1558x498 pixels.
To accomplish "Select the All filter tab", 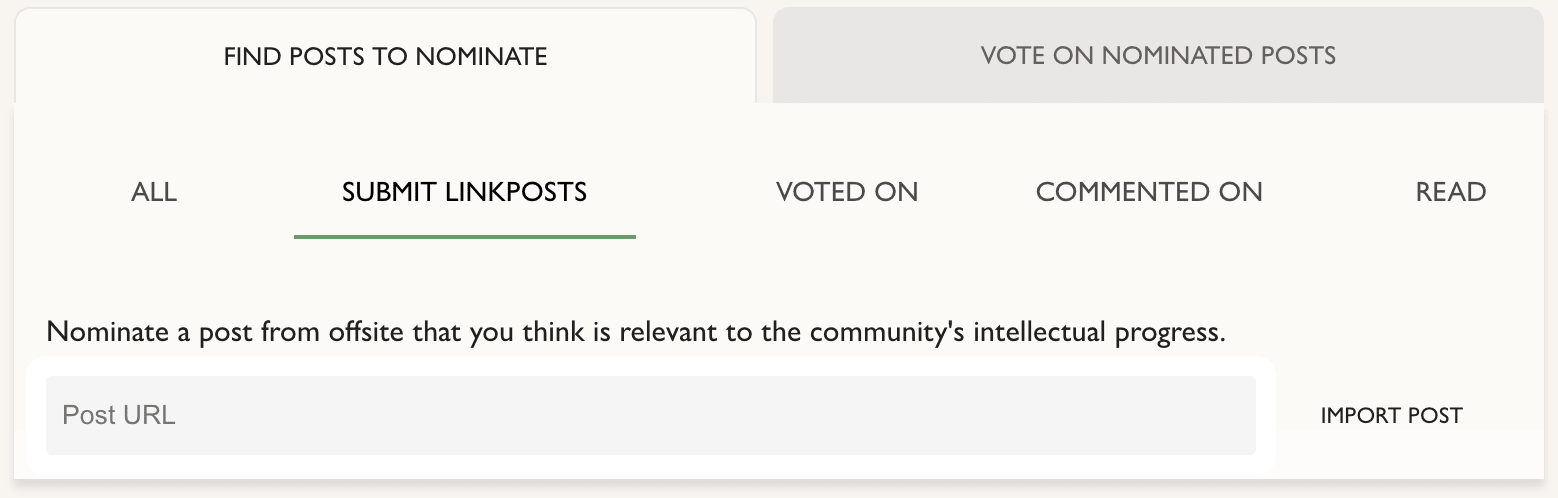I will [x=154, y=192].
